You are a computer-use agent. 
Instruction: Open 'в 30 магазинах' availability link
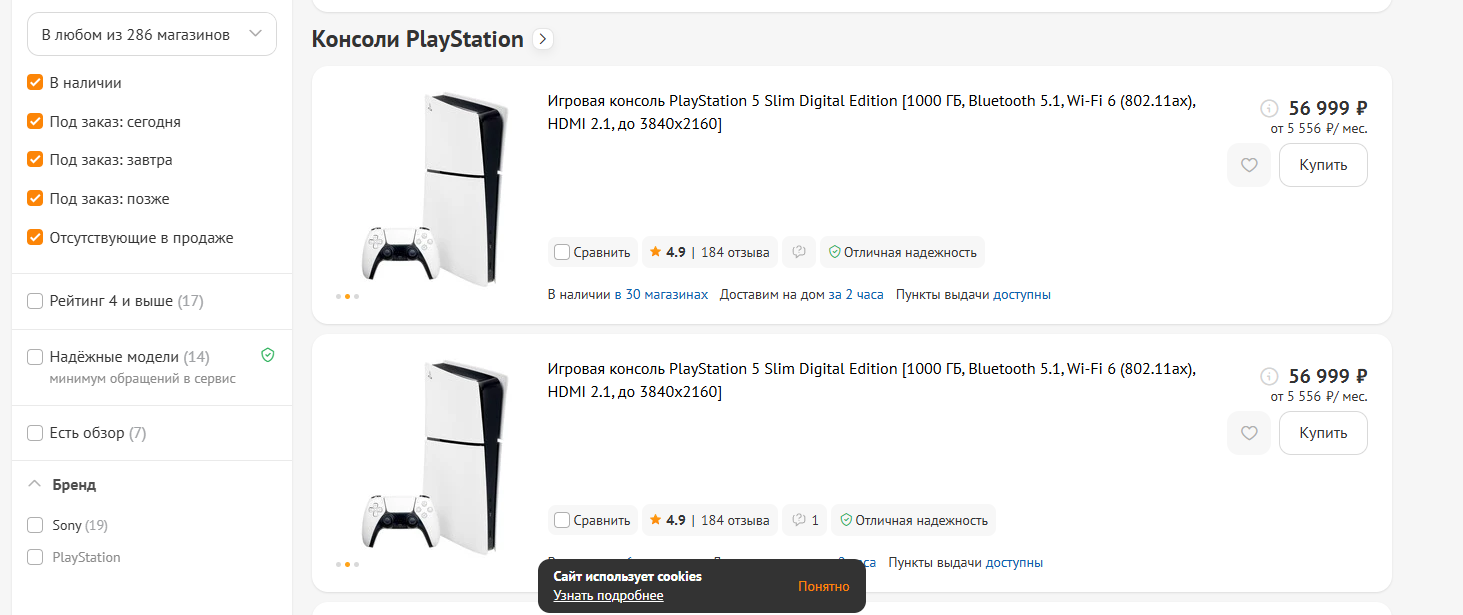coord(661,295)
